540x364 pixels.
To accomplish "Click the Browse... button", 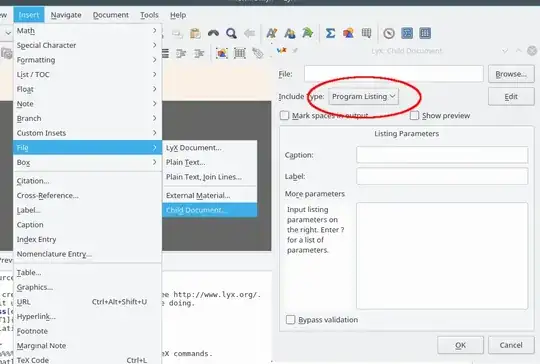I will pos(511,74).
